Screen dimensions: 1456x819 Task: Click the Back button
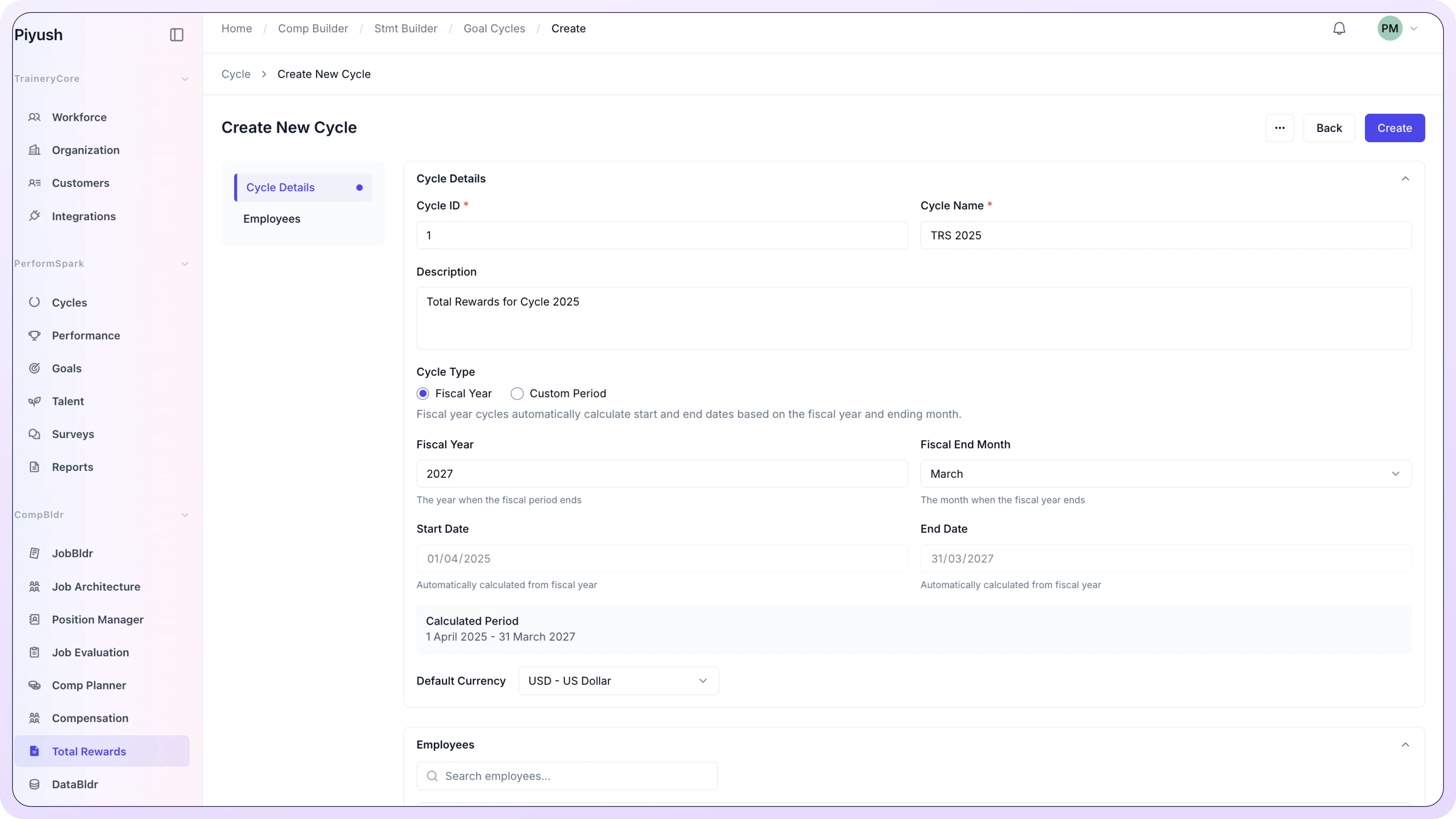1329,128
